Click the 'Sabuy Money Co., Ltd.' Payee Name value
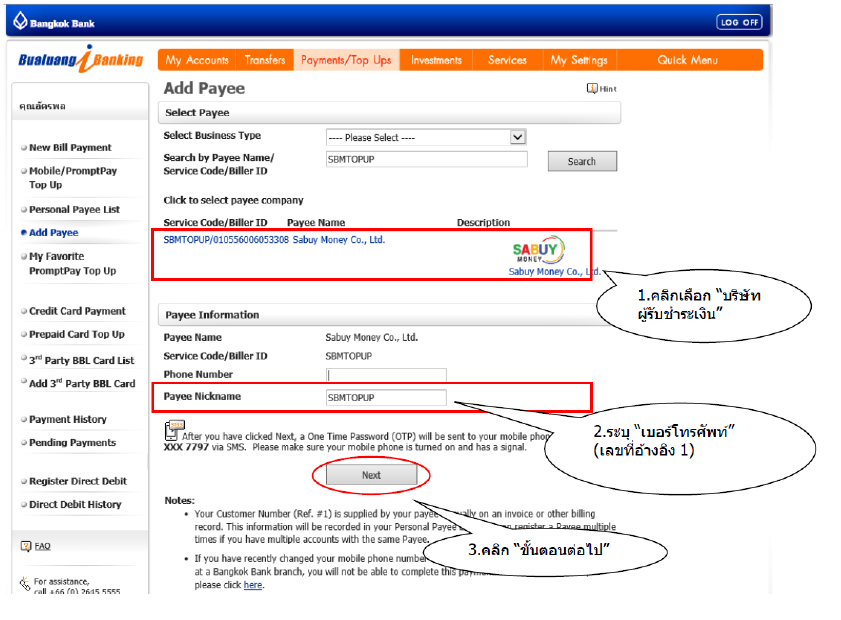The width and height of the screenshot is (841, 620). pos(371,337)
